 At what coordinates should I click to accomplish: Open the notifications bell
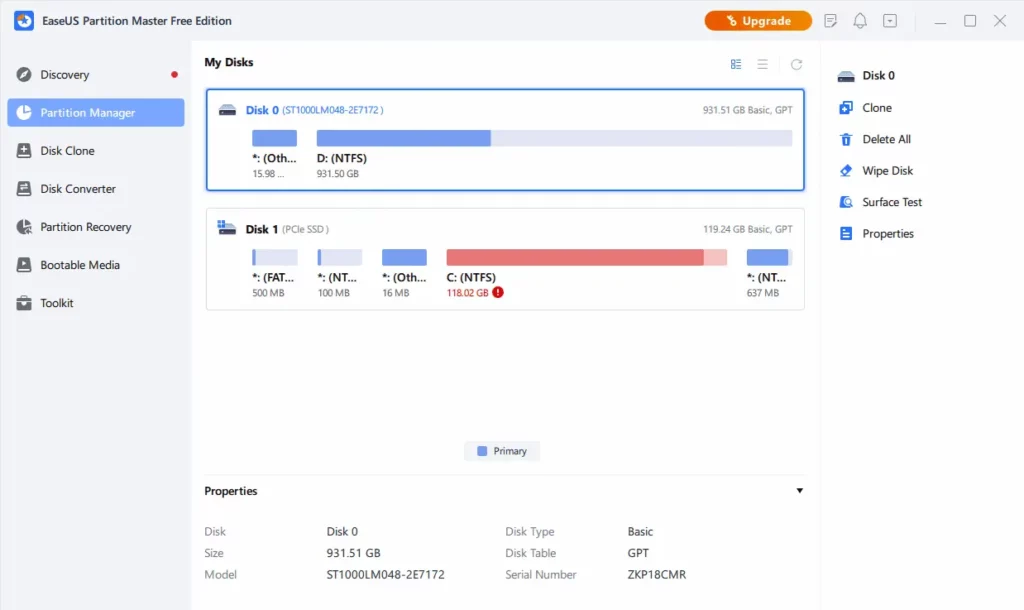[x=859, y=20]
